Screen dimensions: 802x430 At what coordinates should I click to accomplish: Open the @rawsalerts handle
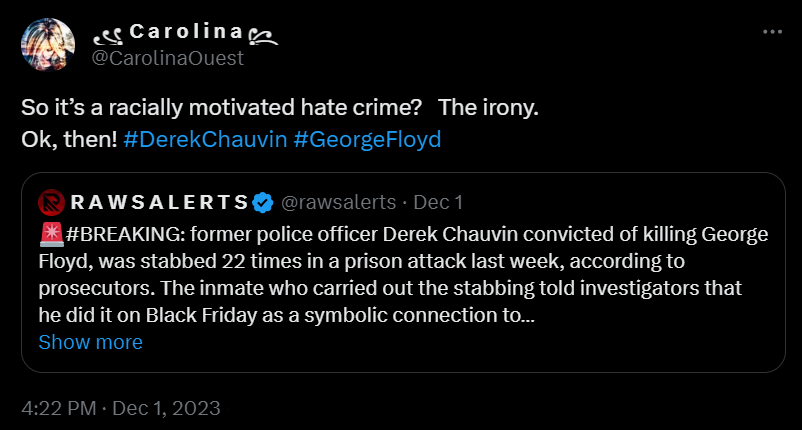pyautogui.click(x=339, y=203)
